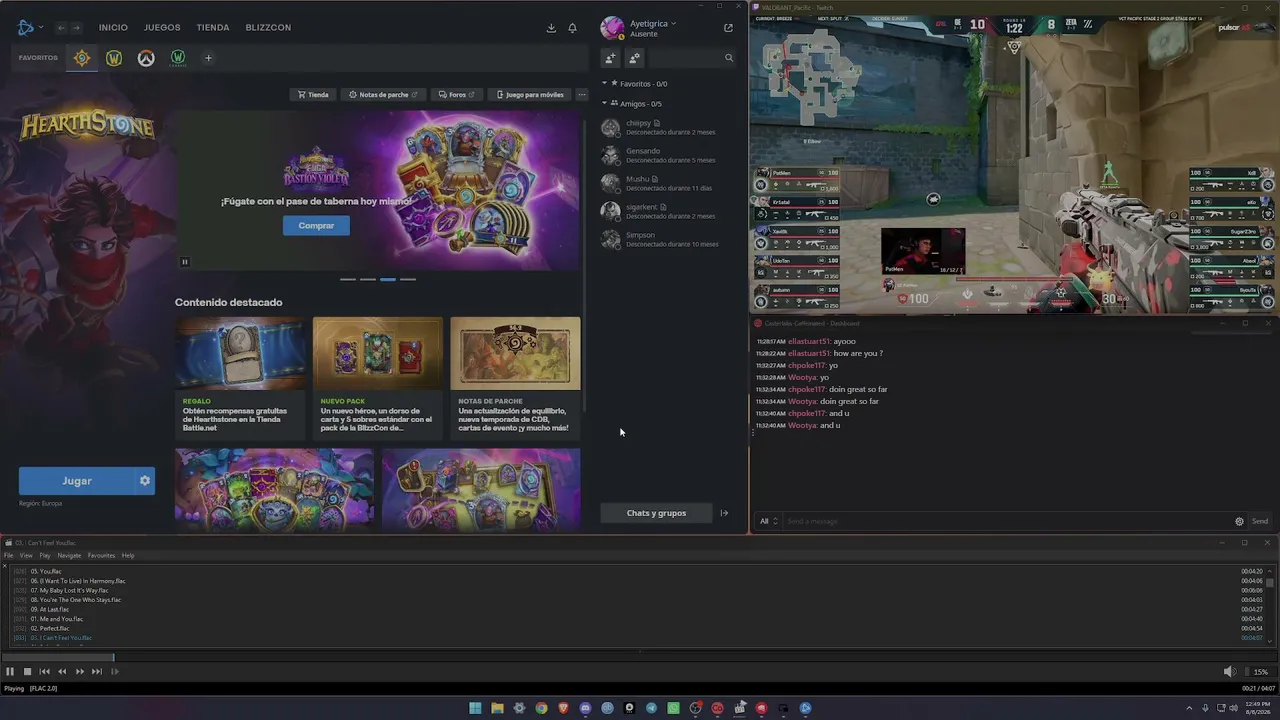Open TIENDA tab in Battle.net
Image resolution: width=1280 pixels, height=720 pixels.
pos(213,28)
